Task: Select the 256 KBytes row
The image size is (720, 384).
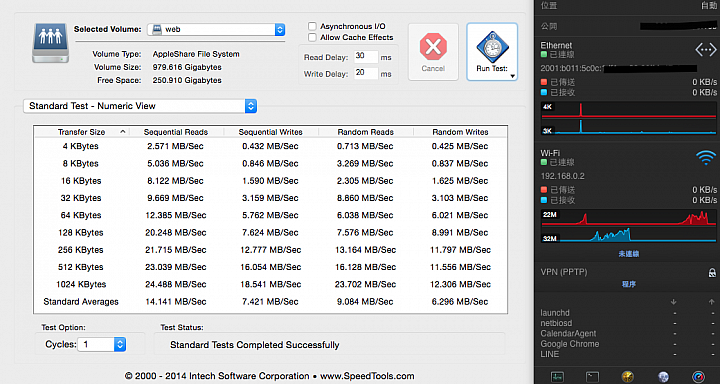Action: tap(270, 250)
